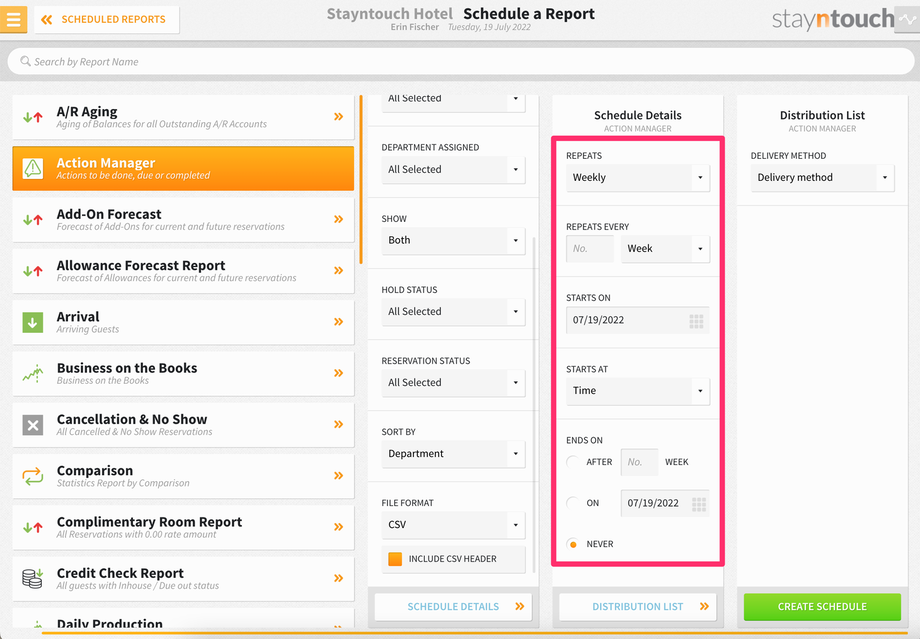
Task: Select the Credit Check Report
Action: coord(183,579)
